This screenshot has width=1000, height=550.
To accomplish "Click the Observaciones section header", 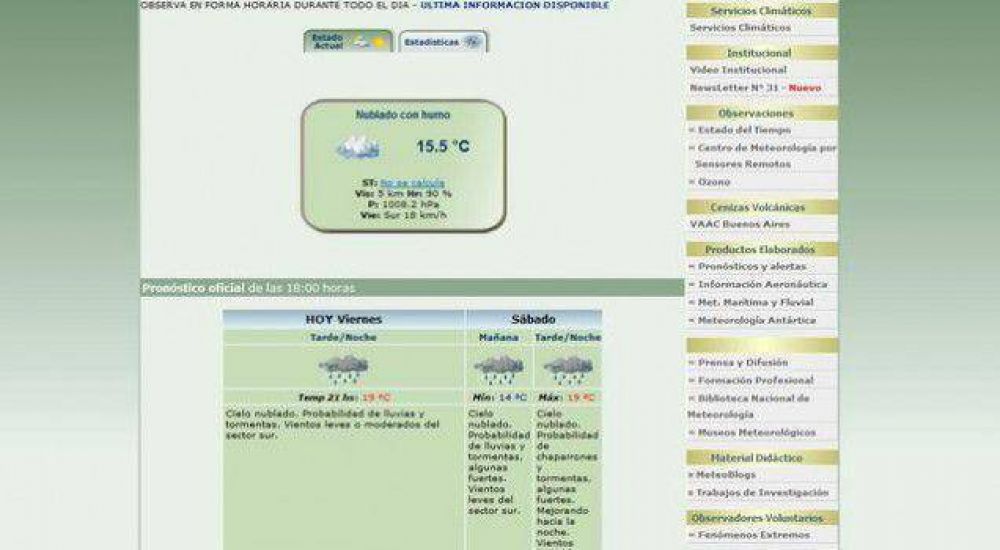I will pyautogui.click(x=761, y=114).
